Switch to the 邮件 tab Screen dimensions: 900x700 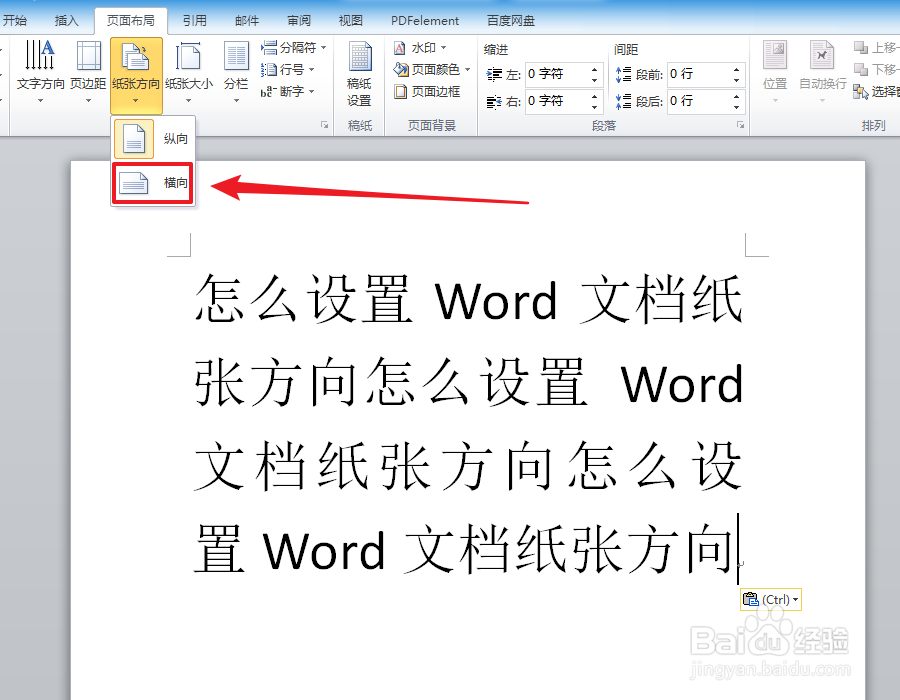[247, 21]
